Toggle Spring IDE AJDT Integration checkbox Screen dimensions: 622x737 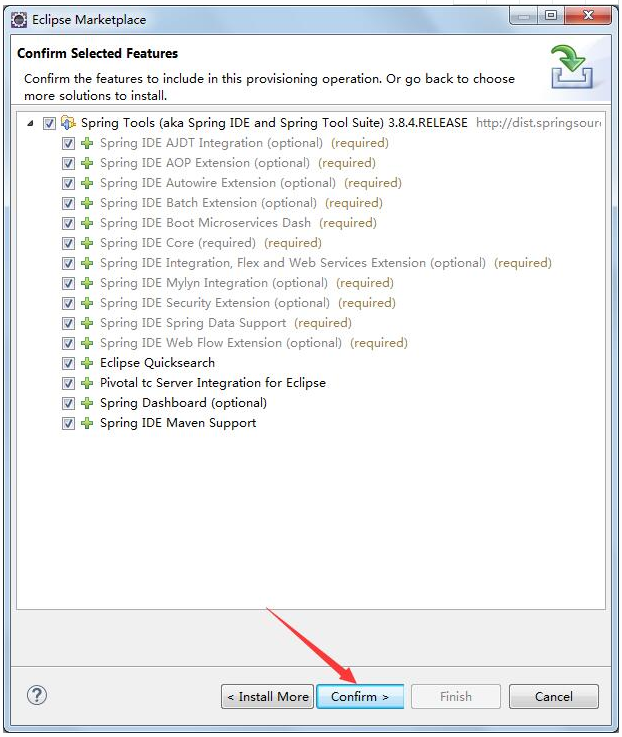68,143
